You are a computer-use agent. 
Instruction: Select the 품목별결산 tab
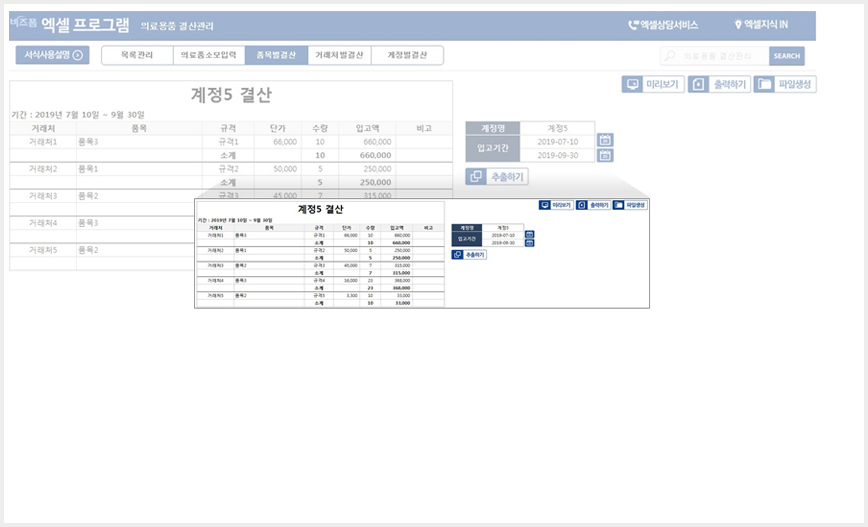coord(276,55)
